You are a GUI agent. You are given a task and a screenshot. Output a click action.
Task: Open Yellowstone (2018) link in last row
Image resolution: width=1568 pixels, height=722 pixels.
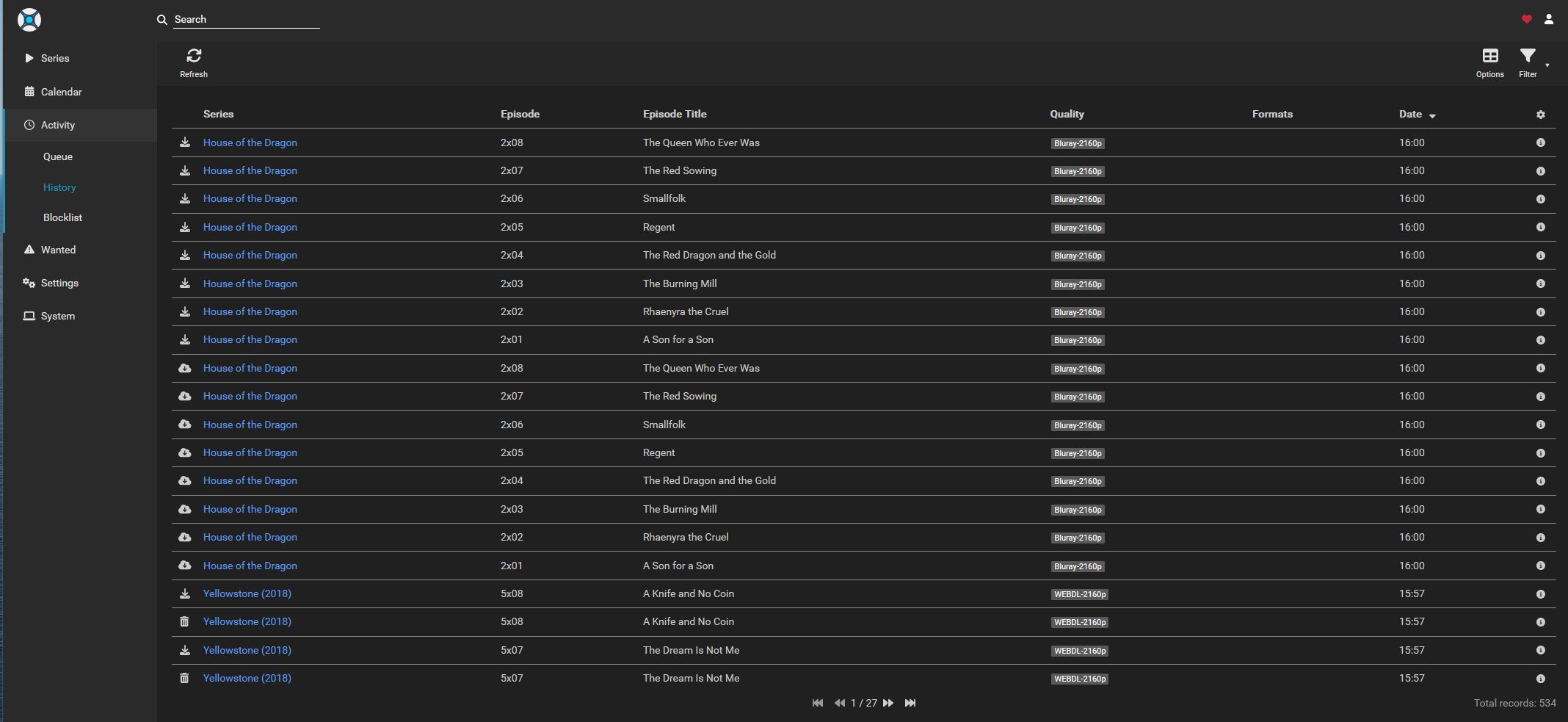pos(247,678)
